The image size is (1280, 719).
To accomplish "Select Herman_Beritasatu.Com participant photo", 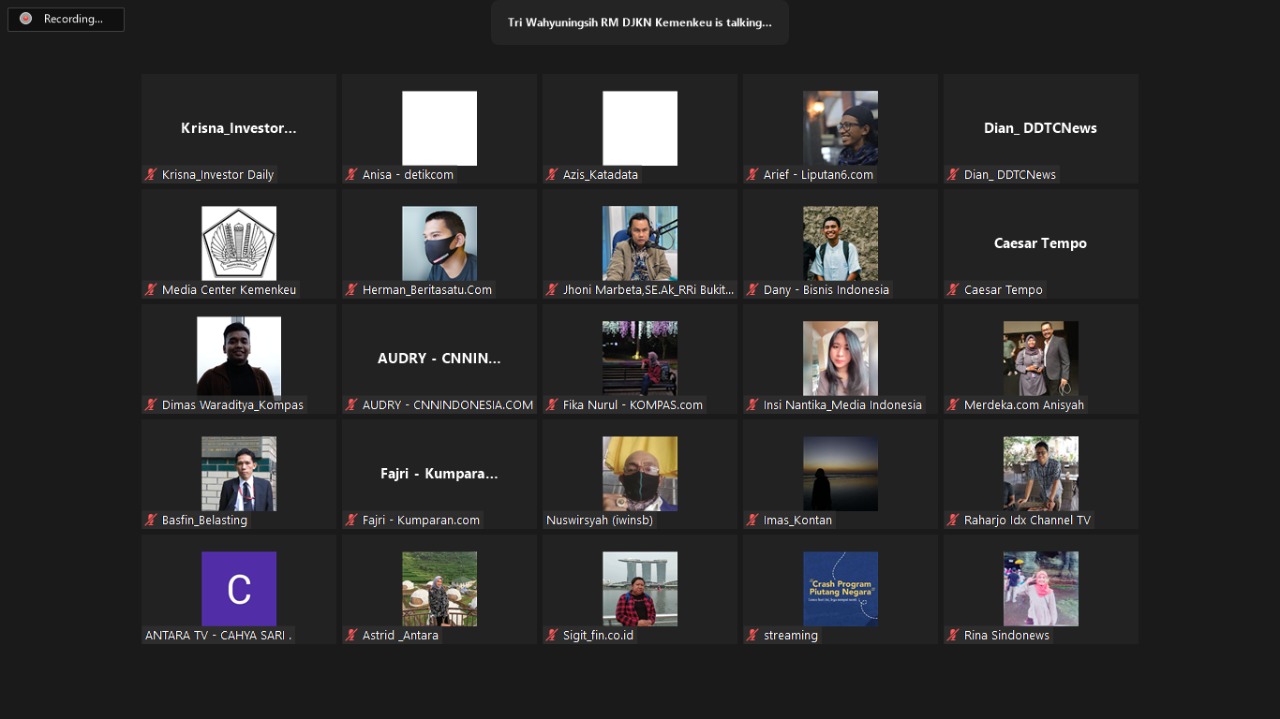I will 440,243.
